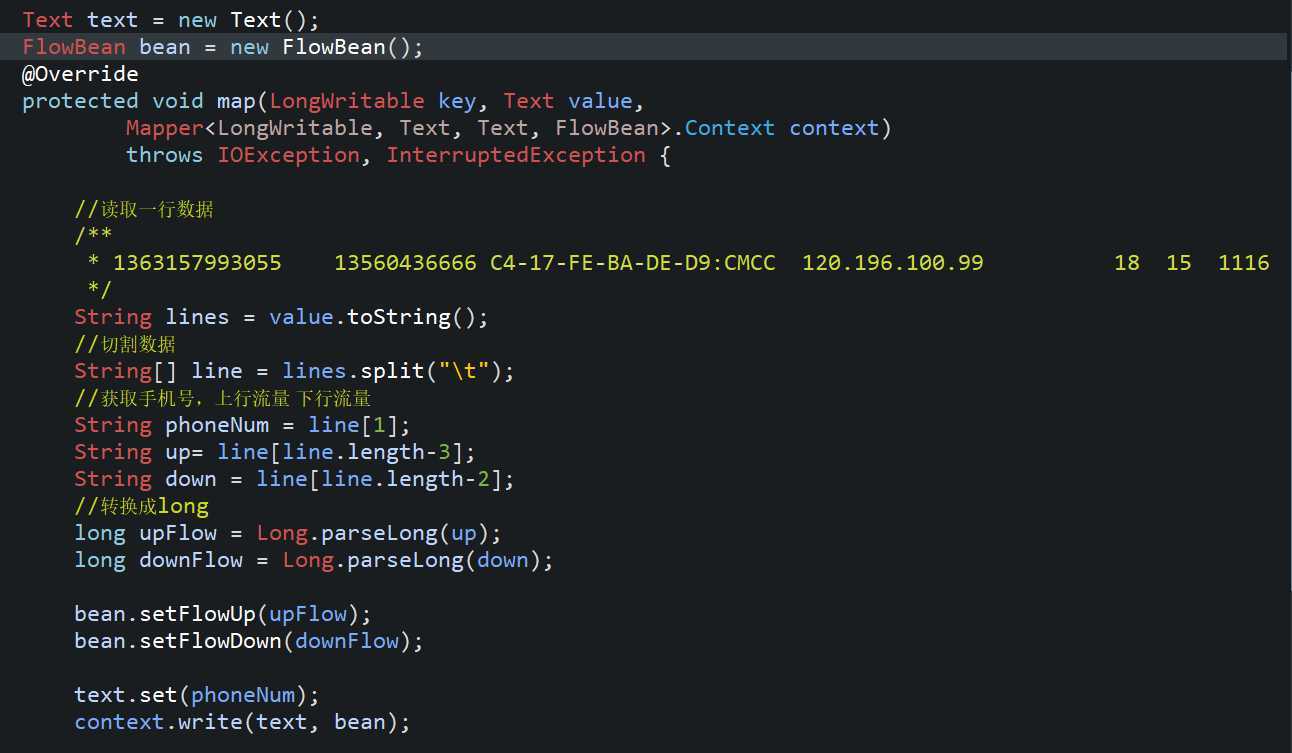
Task: Click 'downFlow' in the long downFlow declaration
Action: (191, 560)
